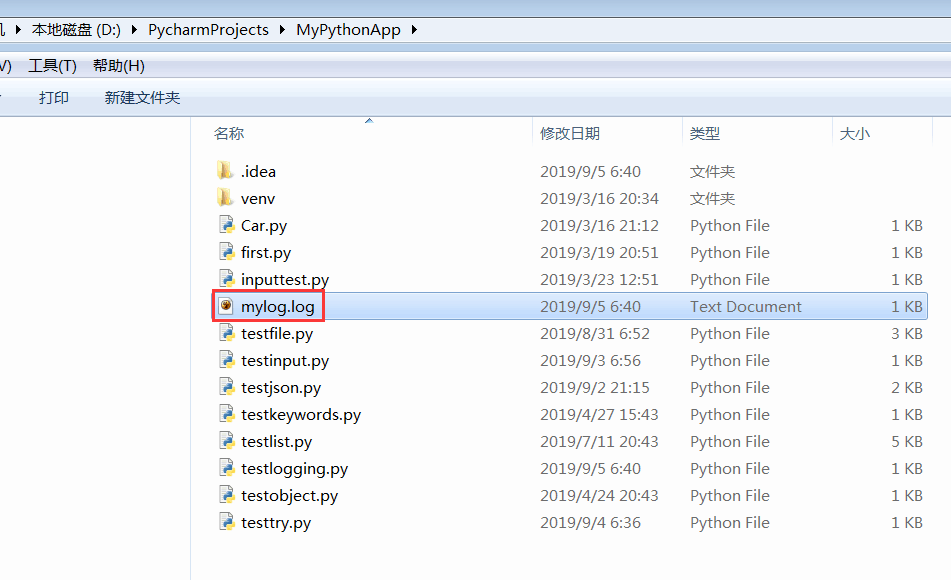
Task: Open the testlogging.py file icon
Action: (228, 468)
